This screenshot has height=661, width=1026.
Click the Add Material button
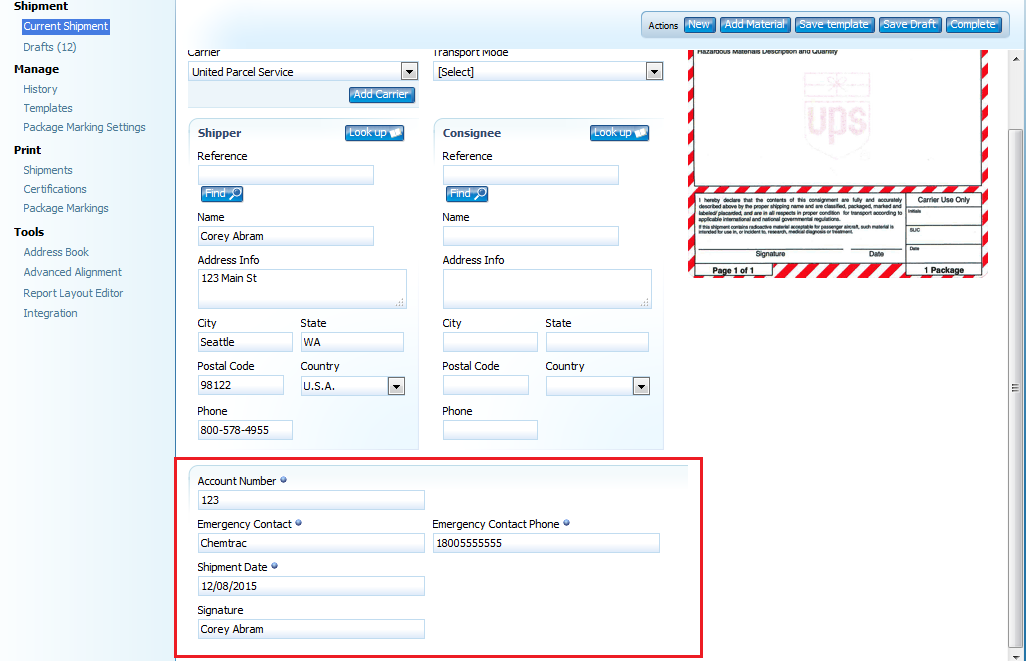coord(755,24)
